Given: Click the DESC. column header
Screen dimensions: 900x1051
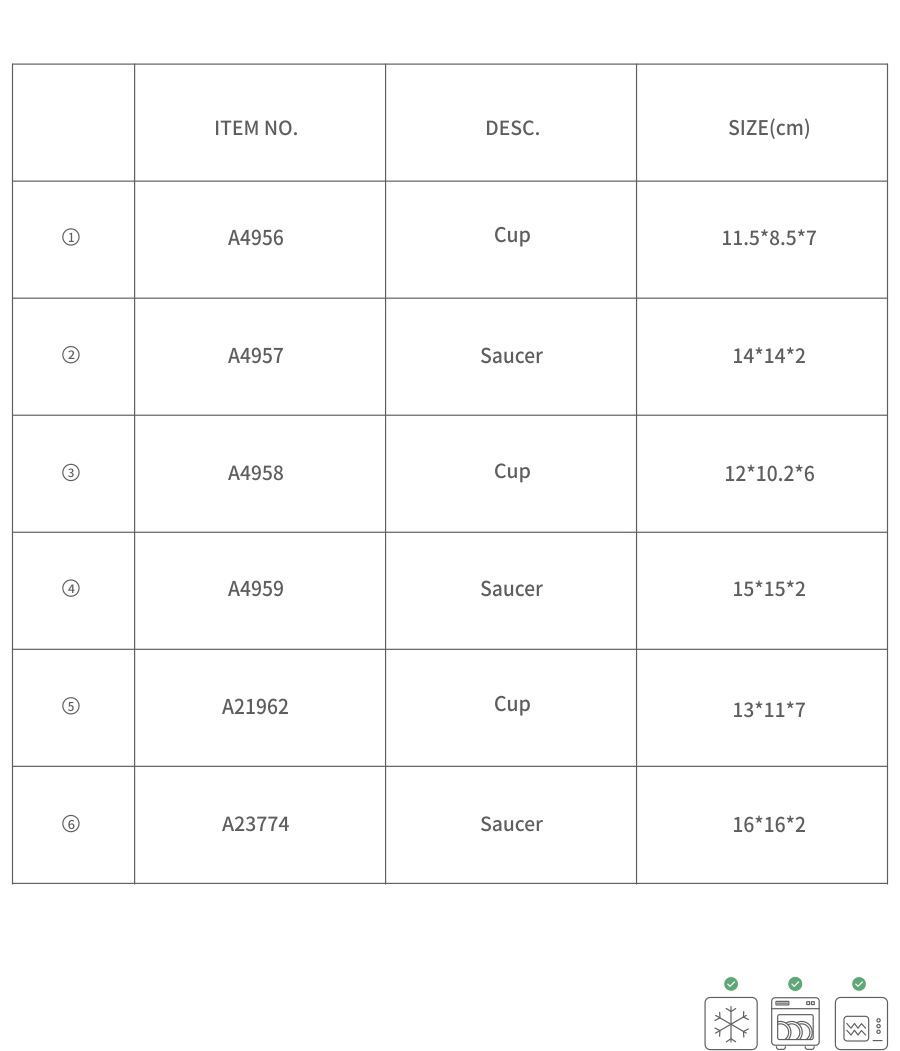Looking at the screenshot, I should click(513, 128).
